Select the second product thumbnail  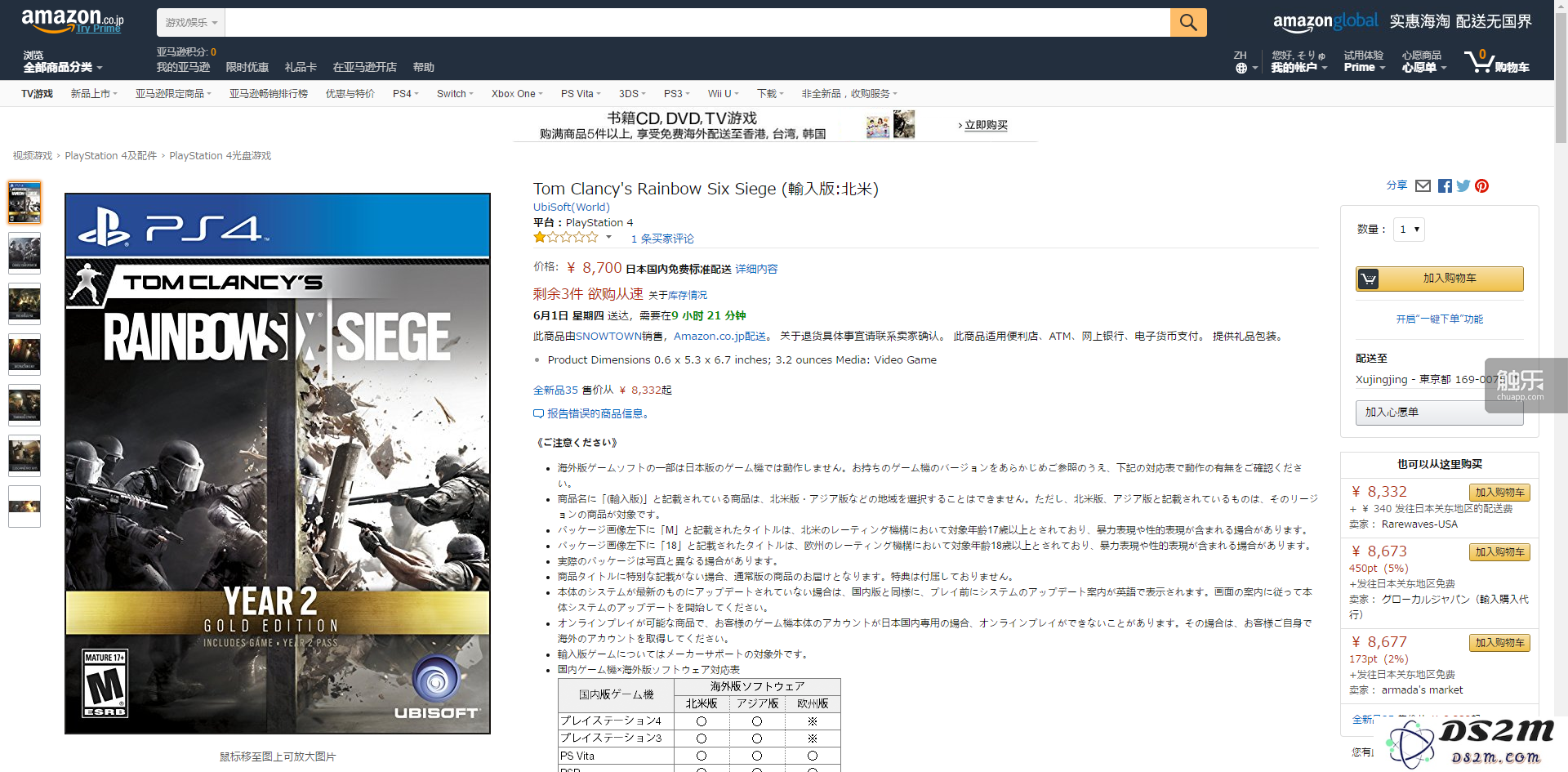tap(24, 253)
